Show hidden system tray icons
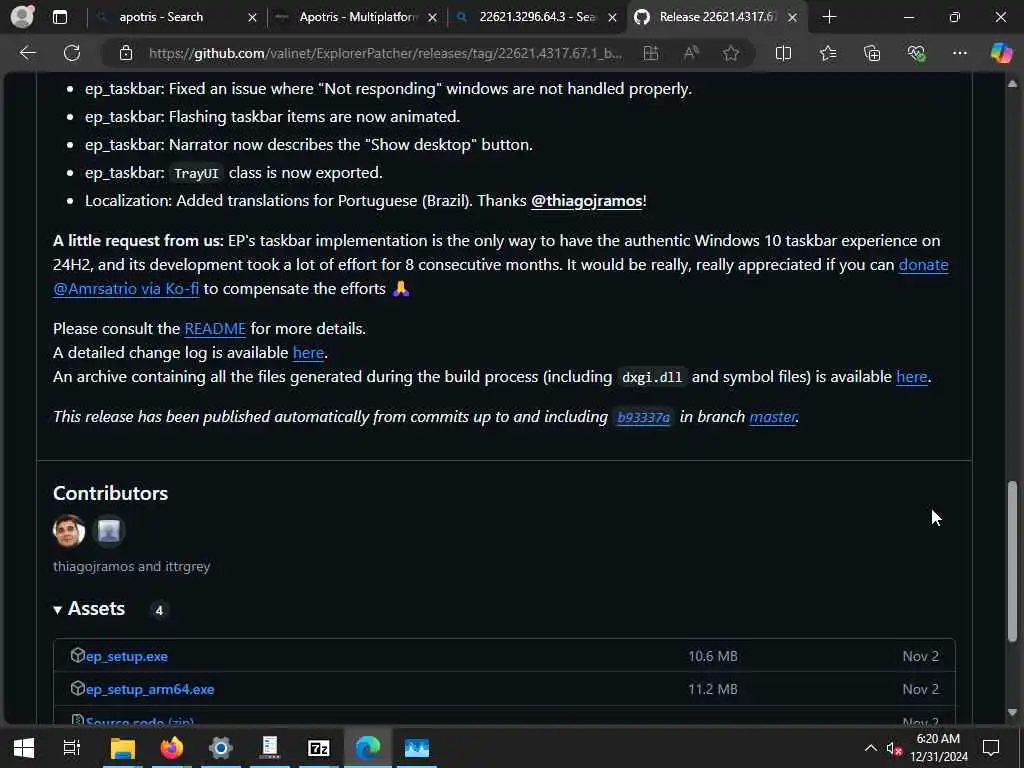Screen dimensions: 1024x768 tap(871, 748)
